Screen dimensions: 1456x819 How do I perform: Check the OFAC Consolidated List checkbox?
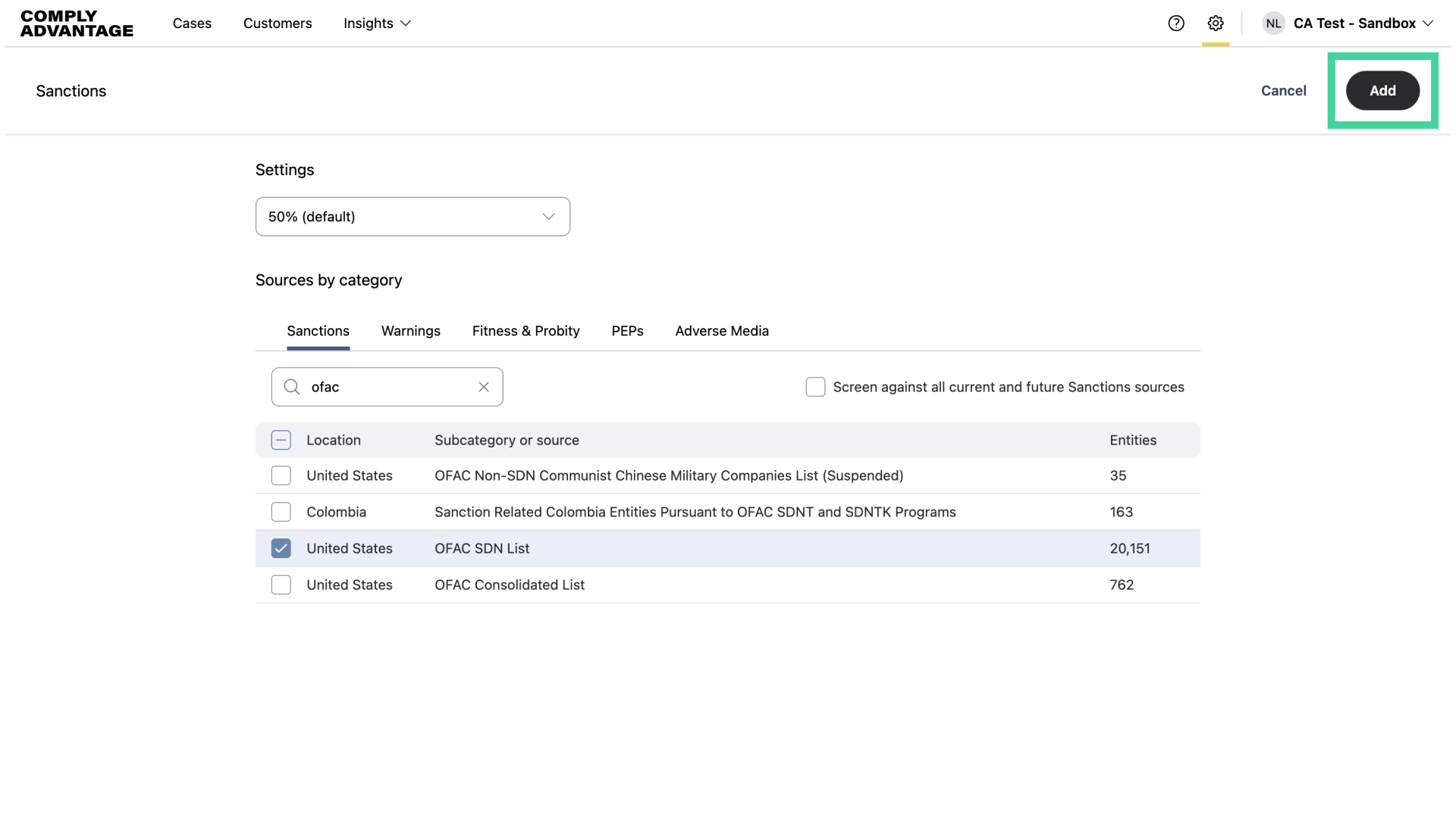(281, 585)
